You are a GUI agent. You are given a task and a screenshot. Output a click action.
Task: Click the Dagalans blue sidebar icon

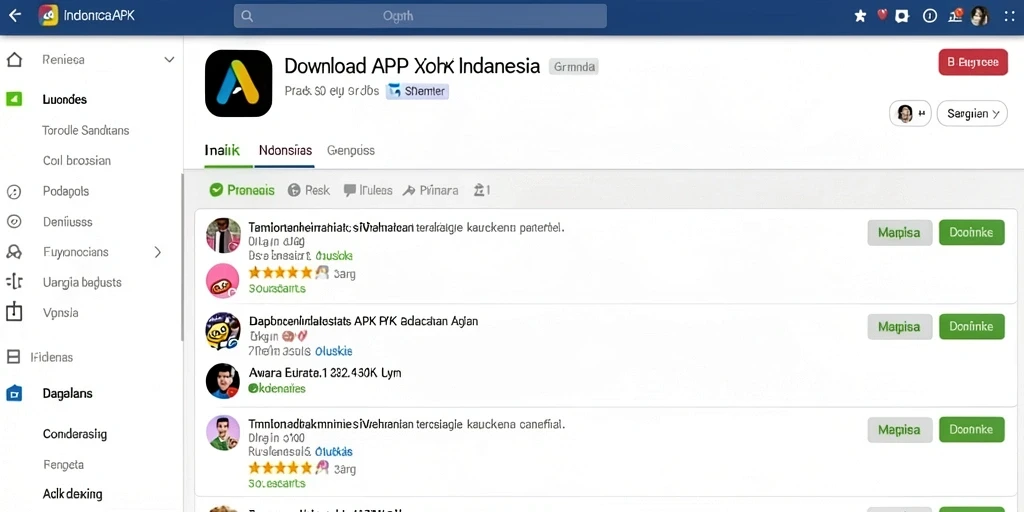click(x=14, y=394)
